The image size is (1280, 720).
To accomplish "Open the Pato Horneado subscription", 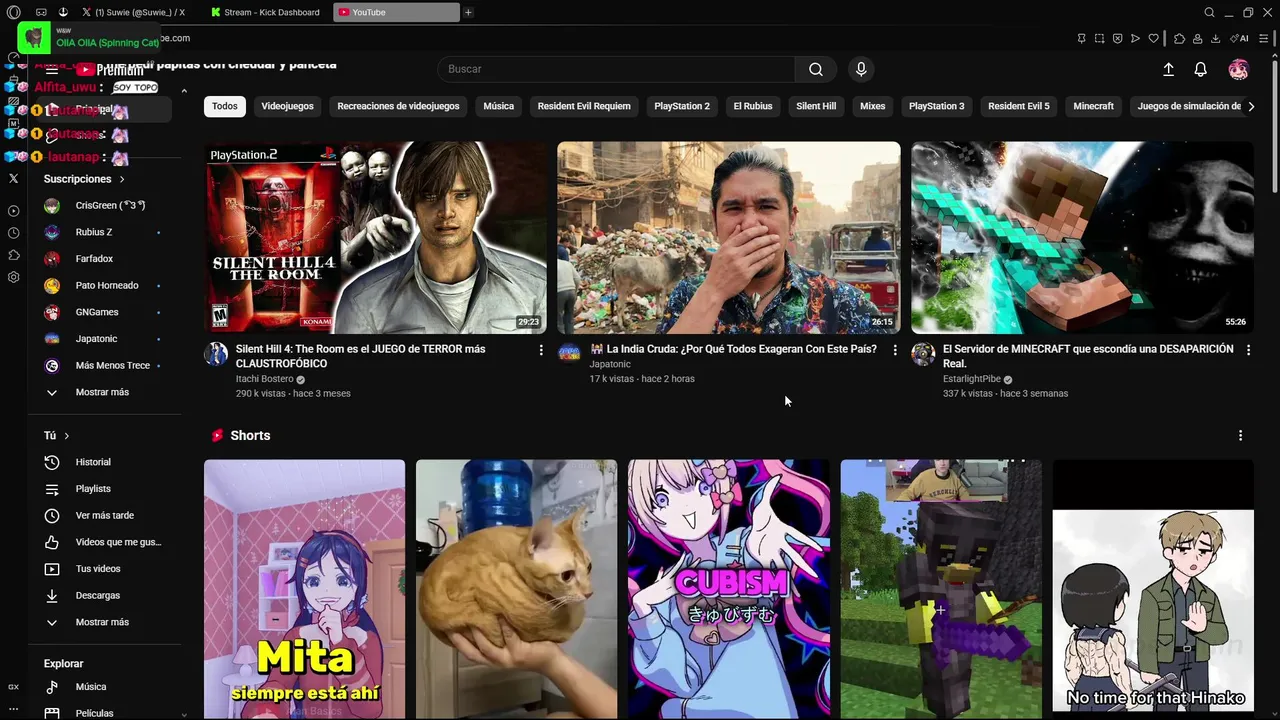I will (x=105, y=285).
